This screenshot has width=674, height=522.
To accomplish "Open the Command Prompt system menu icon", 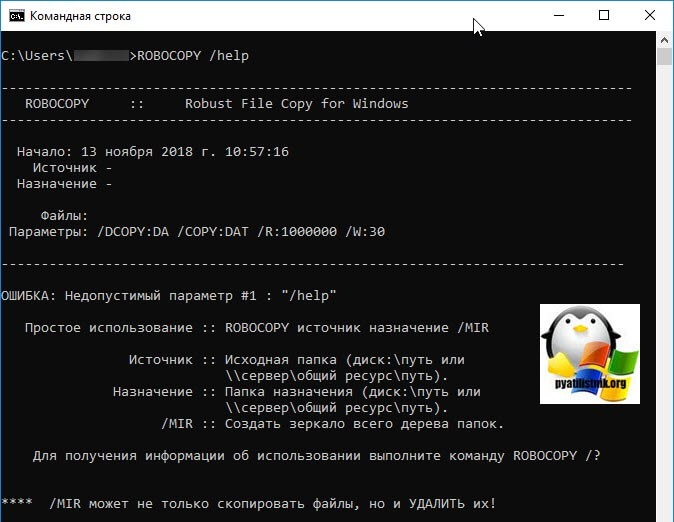I will [x=17, y=16].
